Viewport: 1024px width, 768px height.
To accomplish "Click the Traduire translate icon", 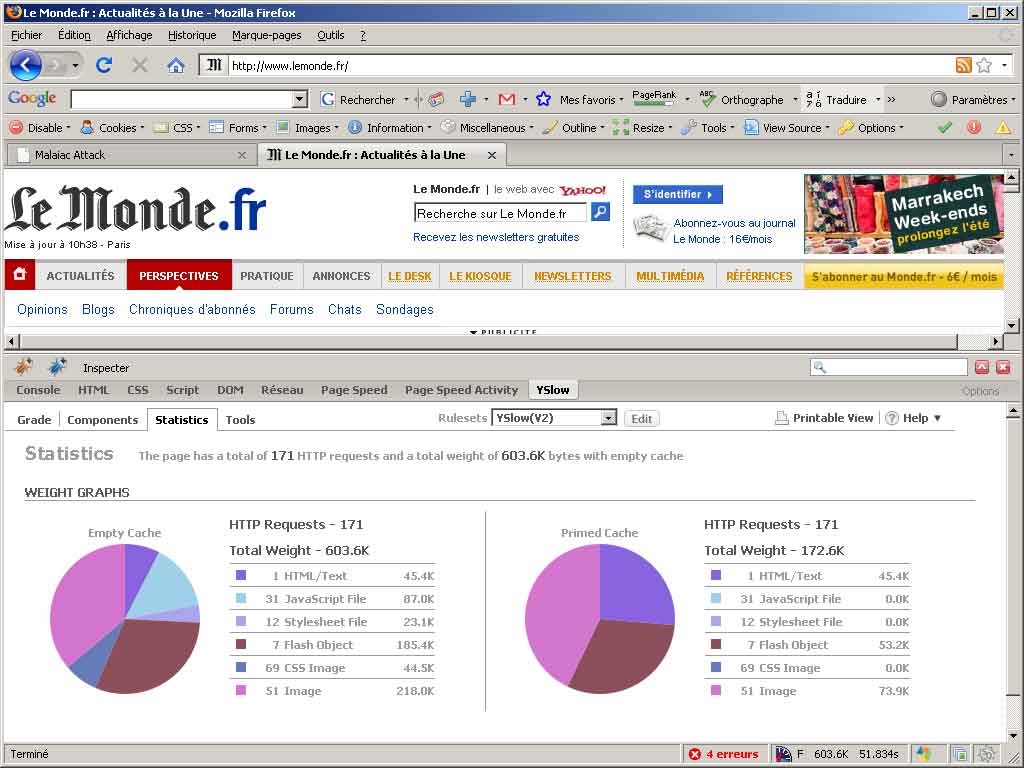I will coord(814,99).
